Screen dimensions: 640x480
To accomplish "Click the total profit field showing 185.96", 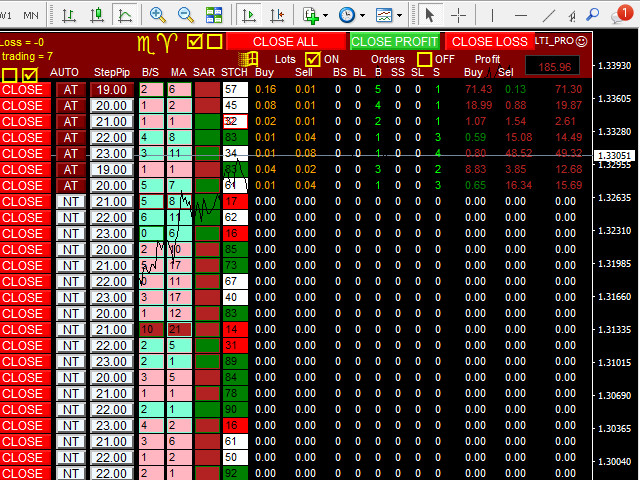I will pos(554,67).
